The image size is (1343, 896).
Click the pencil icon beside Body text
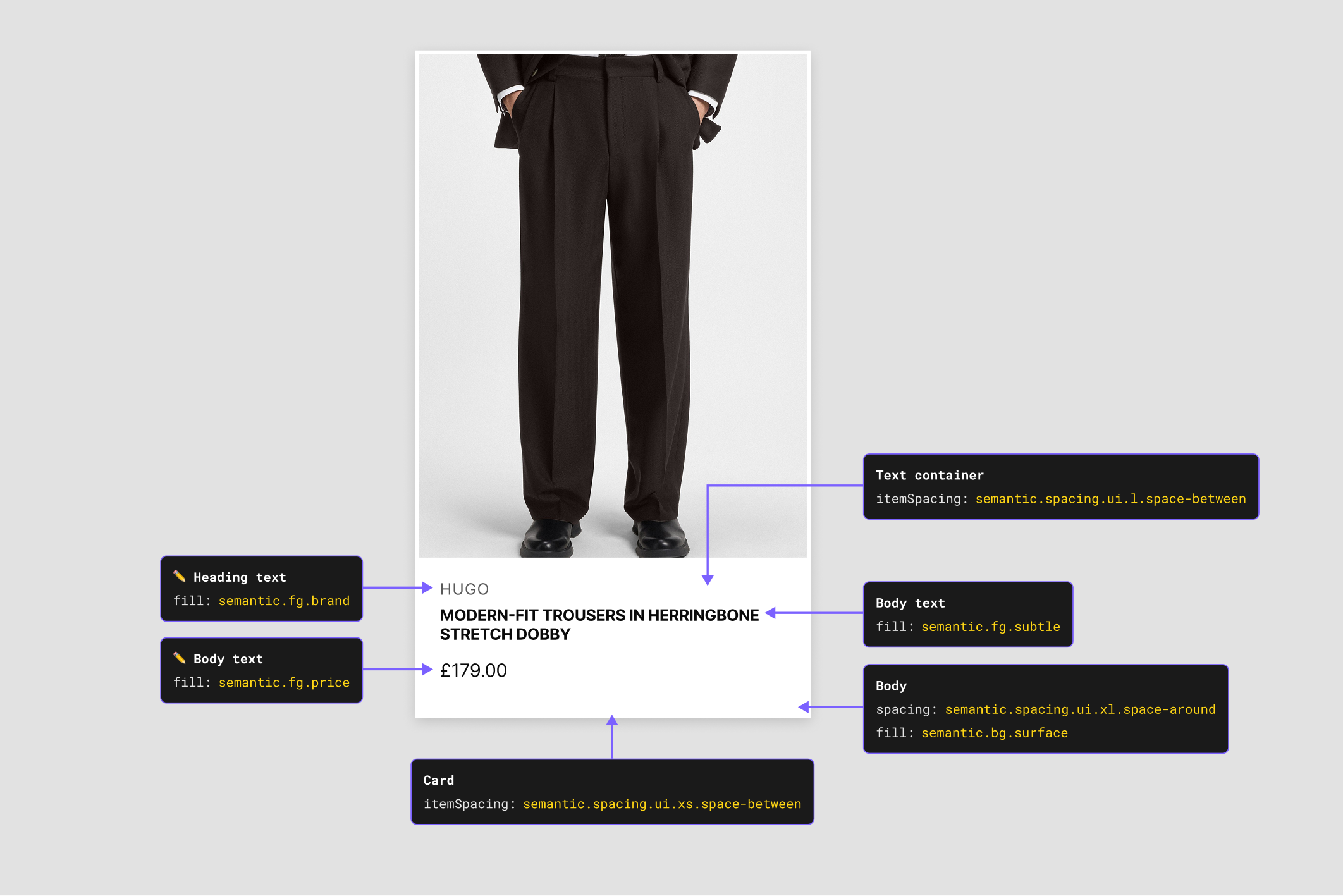[180, 658]
